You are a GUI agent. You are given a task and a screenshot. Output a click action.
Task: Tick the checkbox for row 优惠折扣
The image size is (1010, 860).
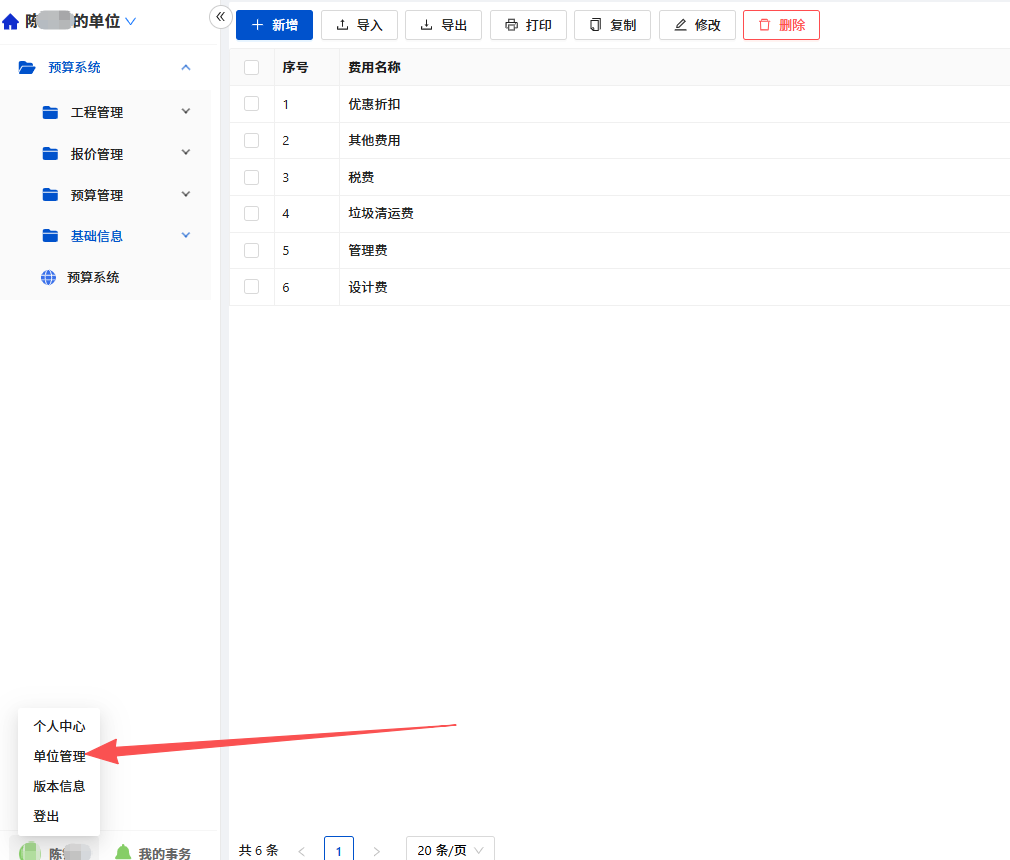[252, 104]
